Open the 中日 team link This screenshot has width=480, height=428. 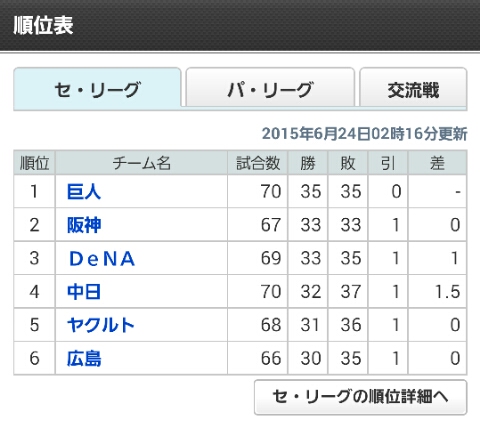click(84, 292)
